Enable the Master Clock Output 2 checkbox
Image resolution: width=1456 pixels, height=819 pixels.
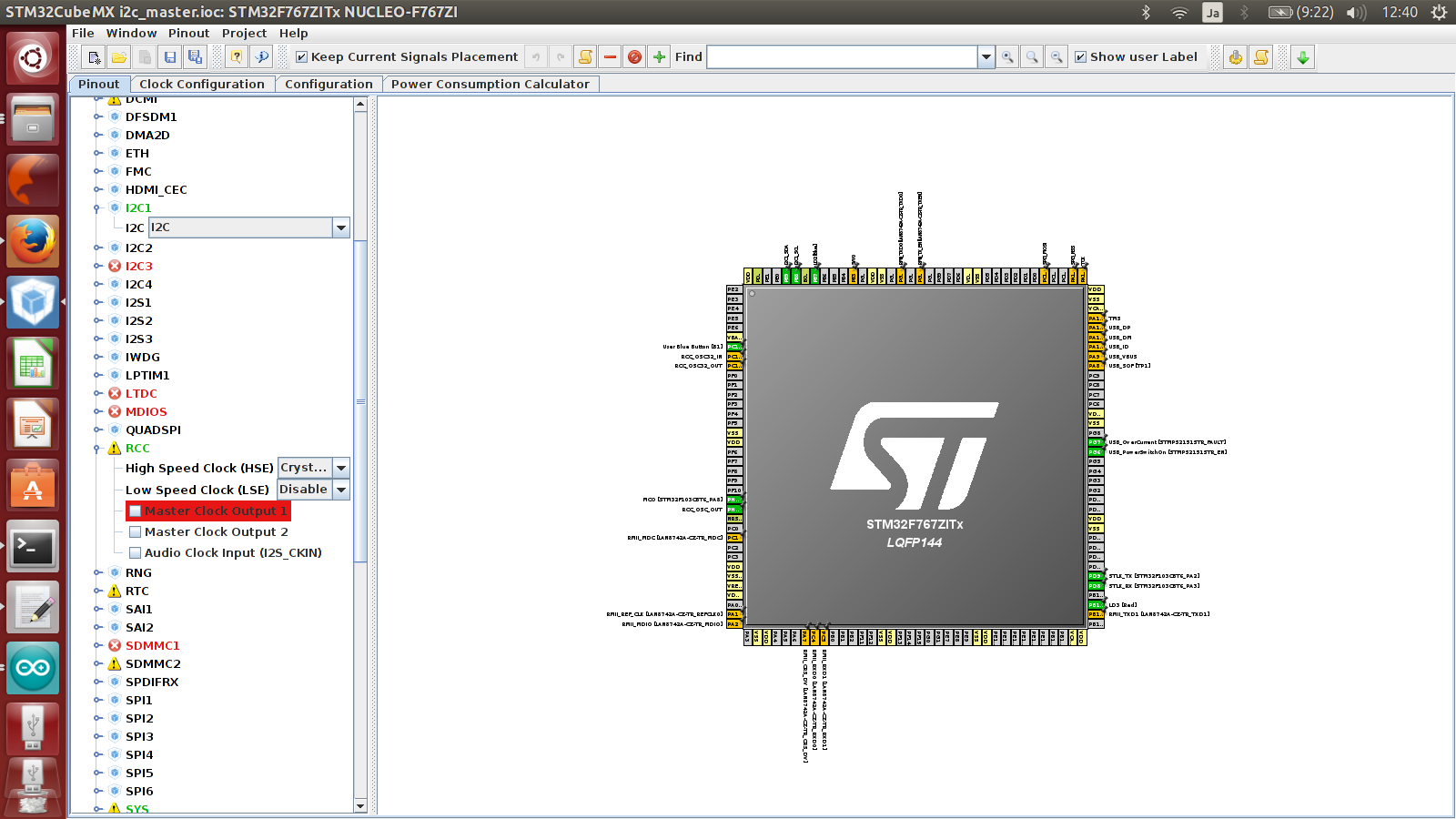136,532
